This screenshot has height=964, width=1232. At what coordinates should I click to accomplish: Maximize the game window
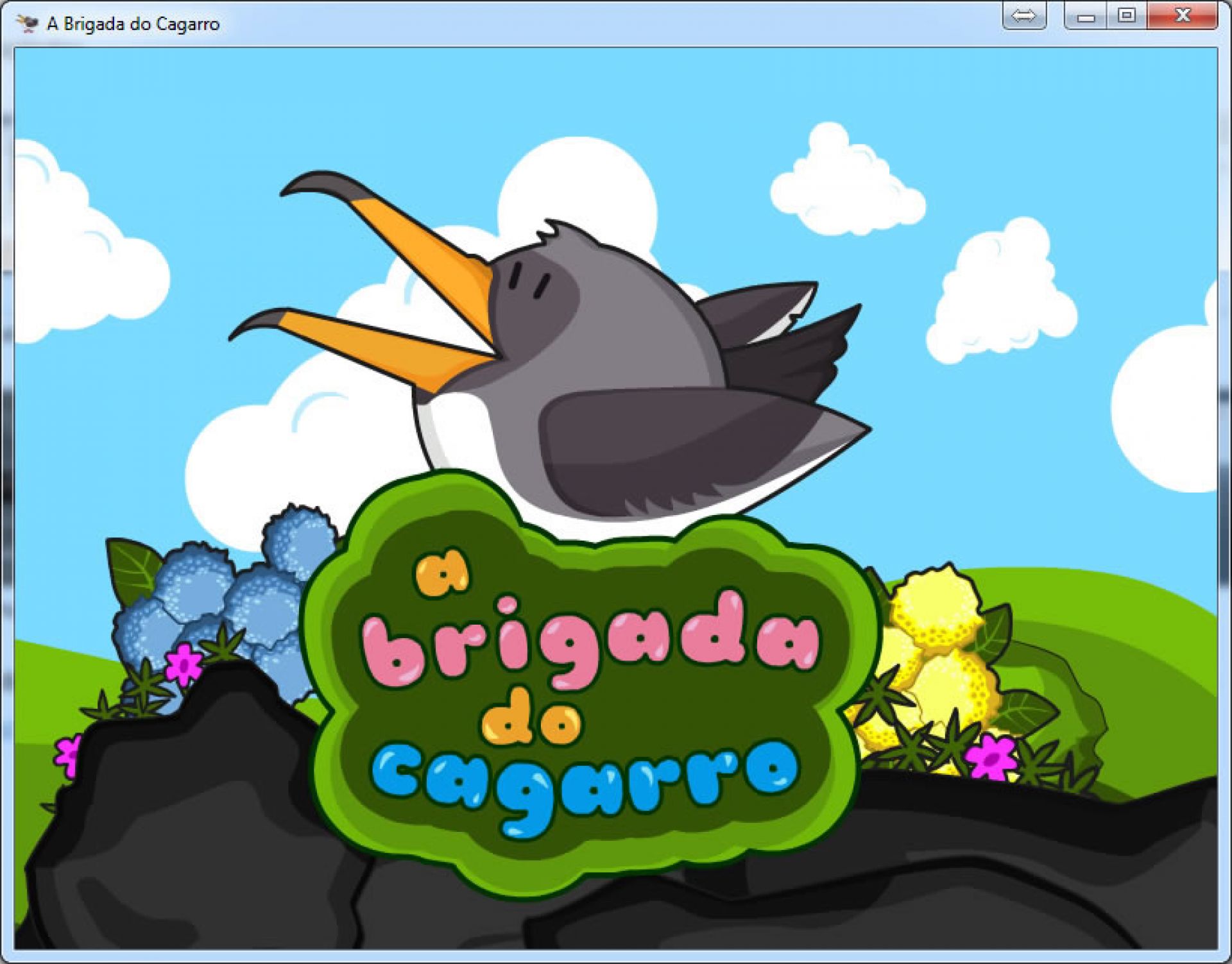pos(1126,15)
